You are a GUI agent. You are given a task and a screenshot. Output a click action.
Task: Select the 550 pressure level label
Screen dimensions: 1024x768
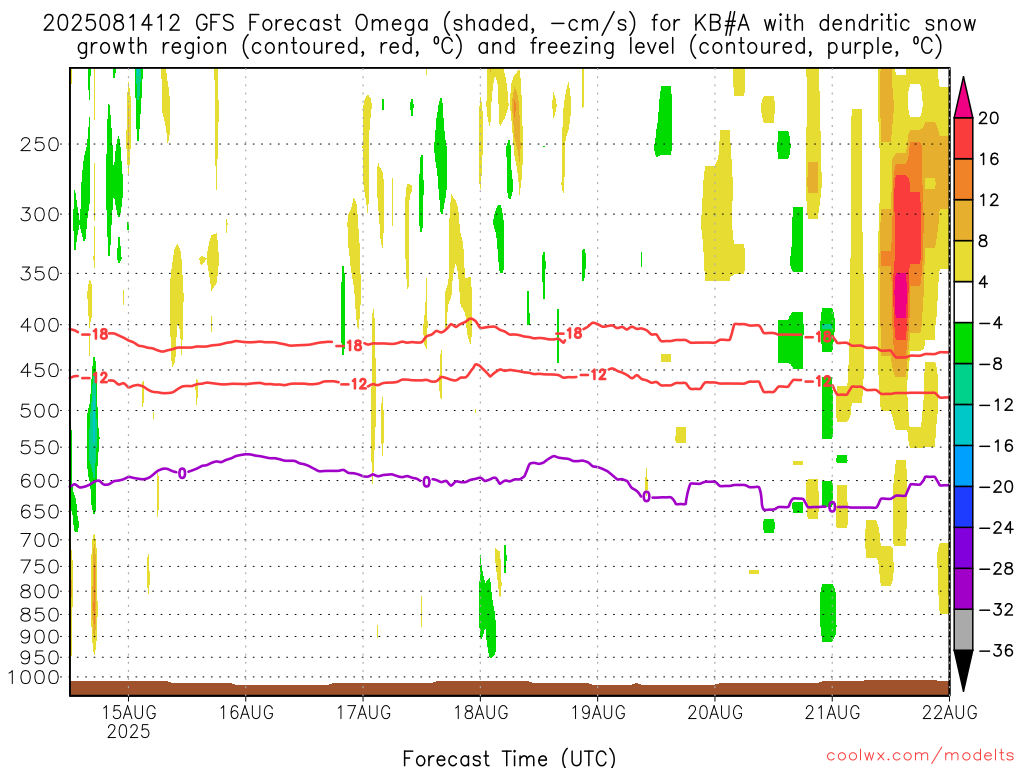click(x=40, y=448)
